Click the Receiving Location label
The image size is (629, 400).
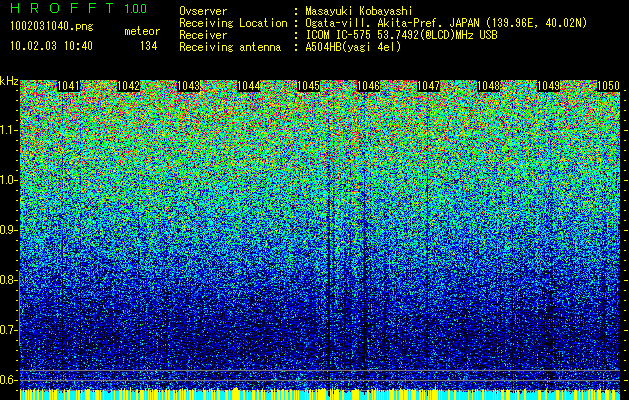(233, 23)
